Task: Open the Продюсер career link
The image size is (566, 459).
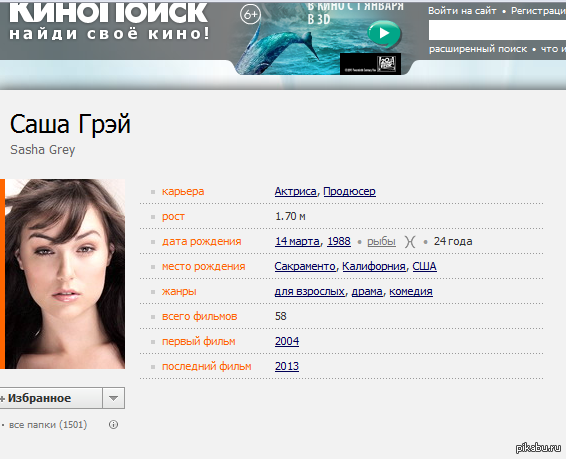Action: coord(349,191)
